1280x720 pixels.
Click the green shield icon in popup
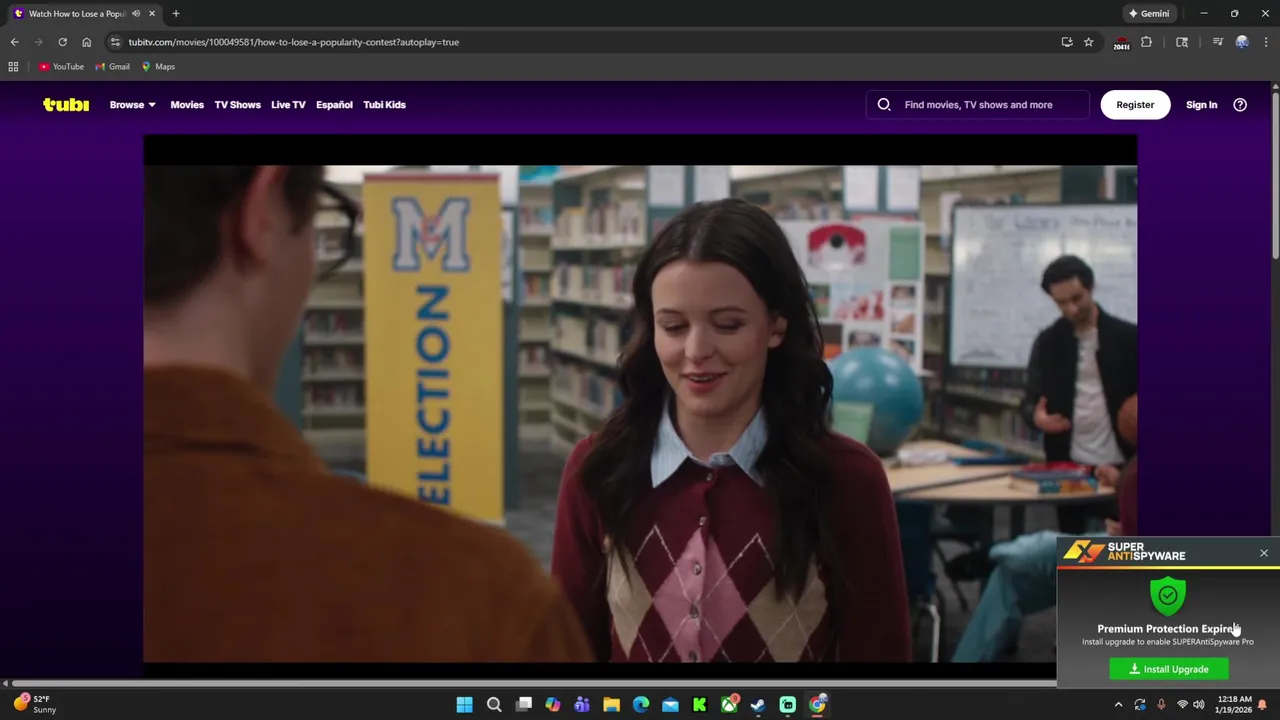coord(1168,596)
